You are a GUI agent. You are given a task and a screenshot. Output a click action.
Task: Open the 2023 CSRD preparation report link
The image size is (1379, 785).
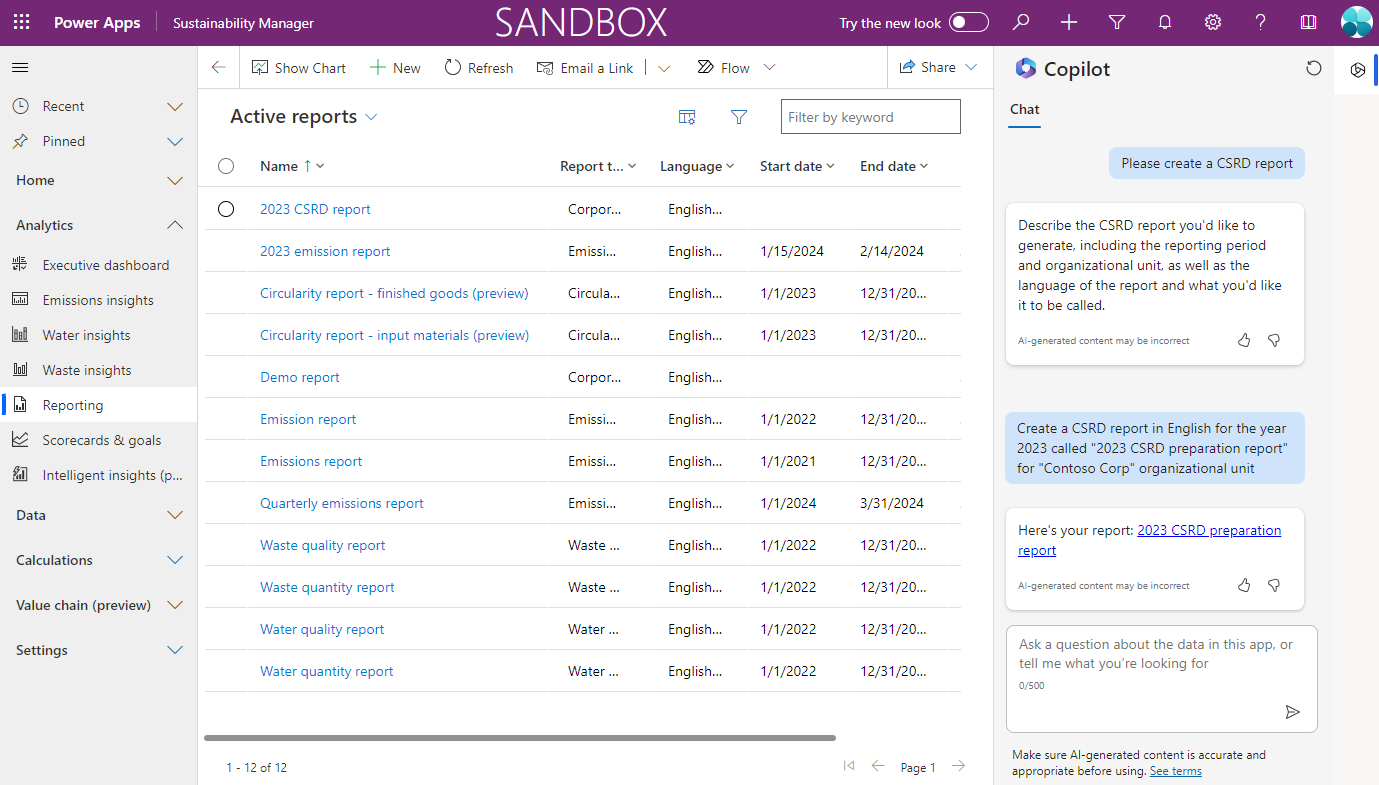click(1208, 531)
